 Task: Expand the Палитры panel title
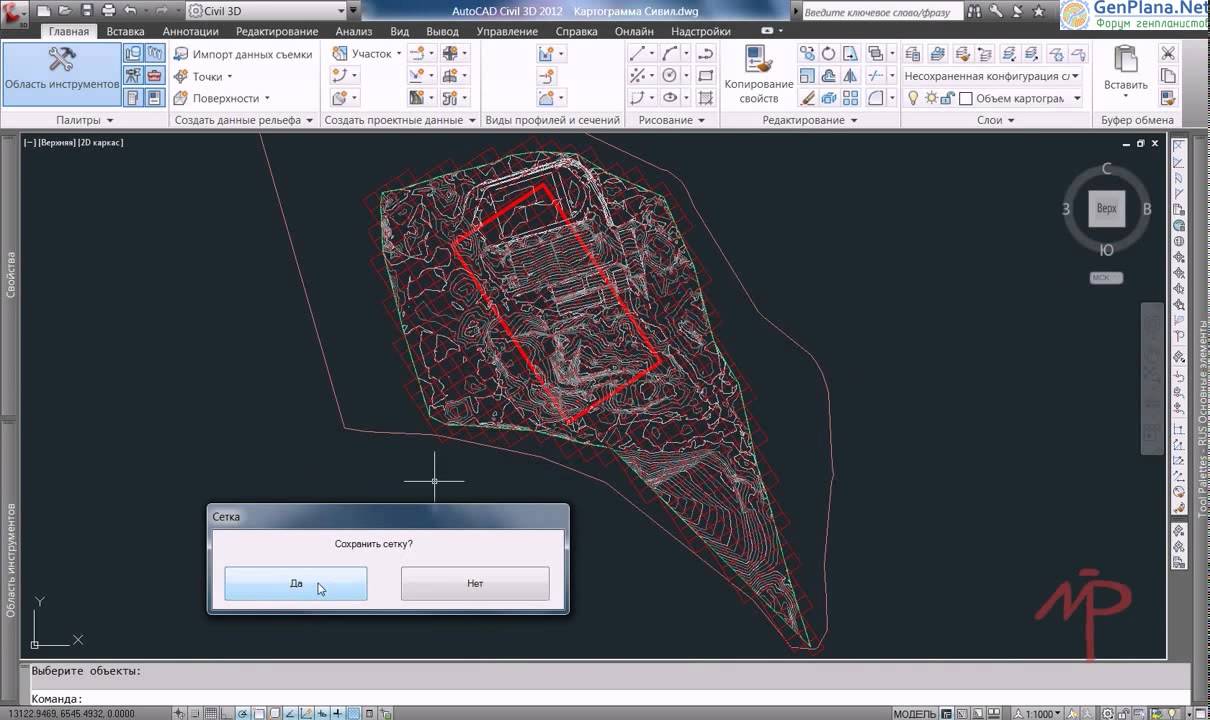point(85,120)
